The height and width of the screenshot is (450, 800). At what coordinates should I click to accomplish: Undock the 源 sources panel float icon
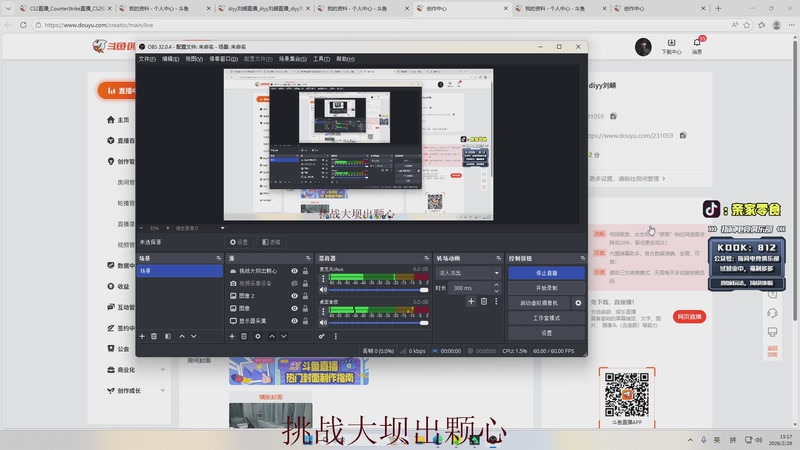(x=308, y=258)
